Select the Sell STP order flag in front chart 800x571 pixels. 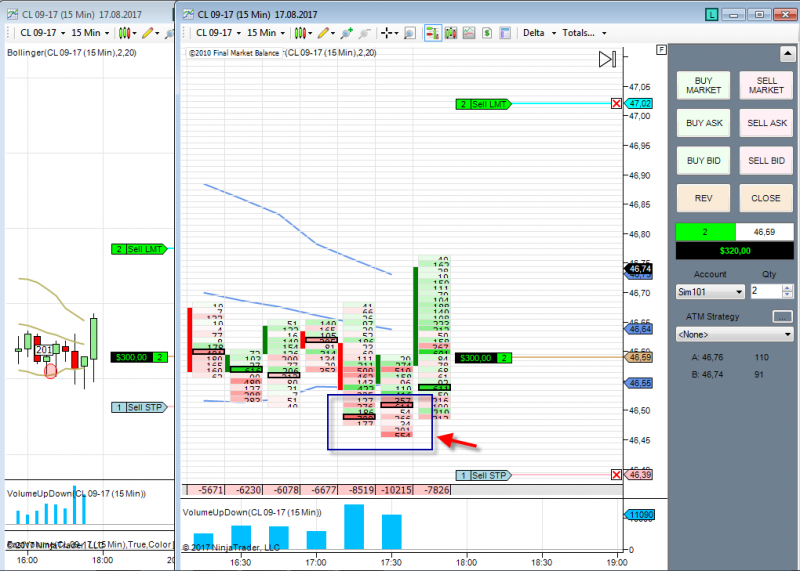[x=483, y=476]
